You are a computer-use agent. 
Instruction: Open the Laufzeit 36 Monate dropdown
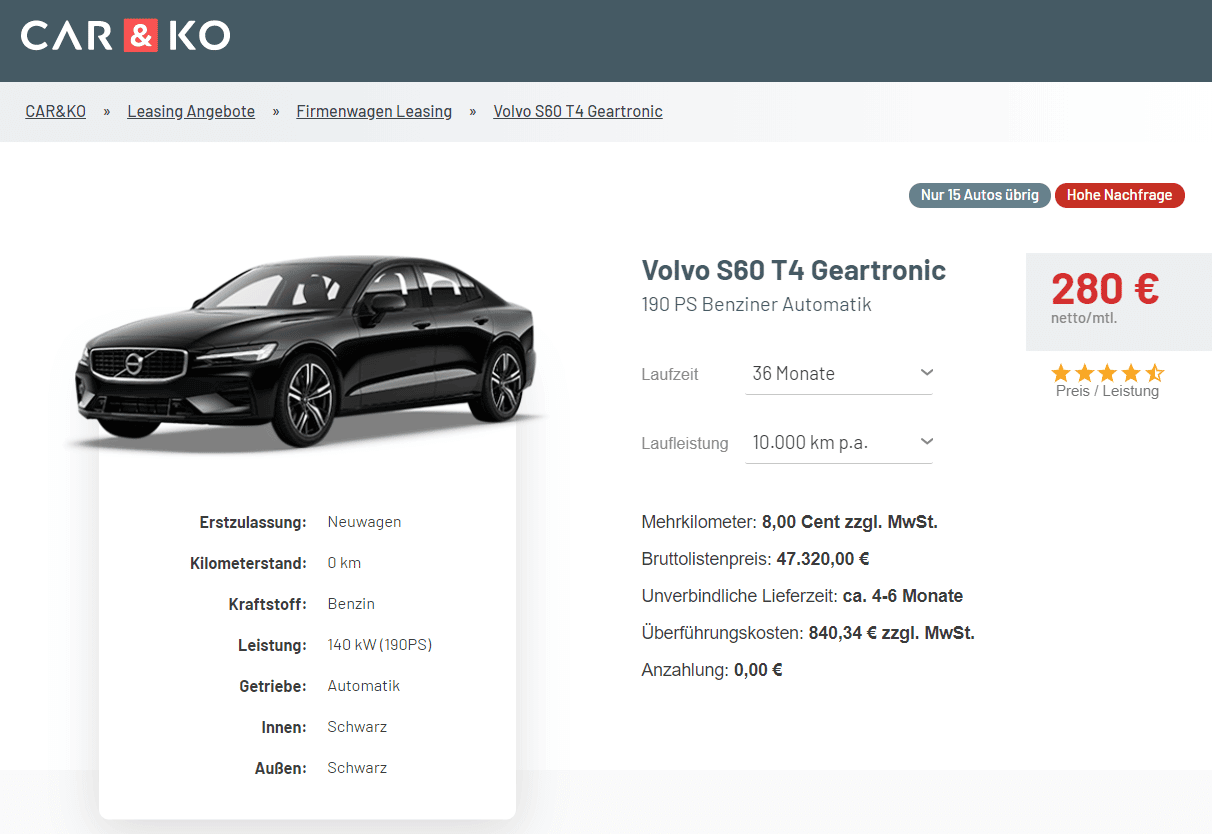(x=839, y=373)
